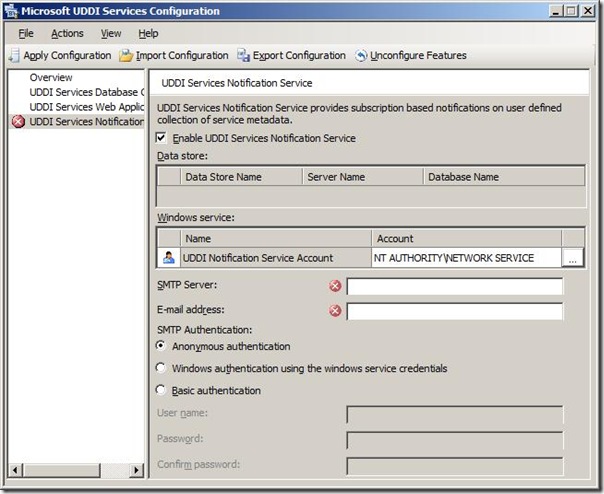Maximize the UDDI Services Configuration window
The width and height of the screenshot is (604, 494).
[571, 11]
